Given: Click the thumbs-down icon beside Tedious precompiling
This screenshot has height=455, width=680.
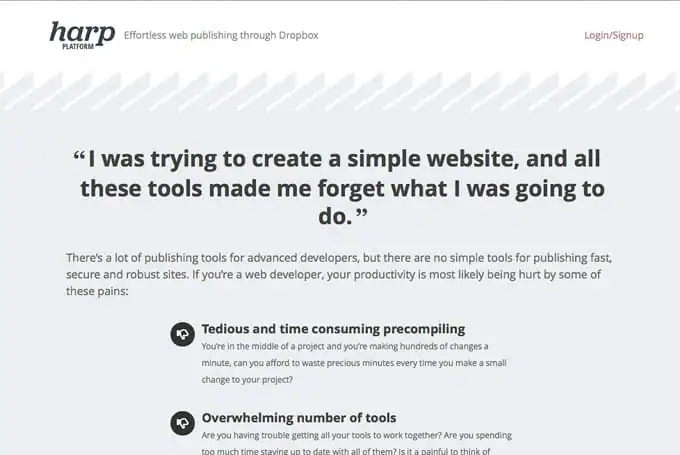Looking at the screenshot, I should 182,334.
